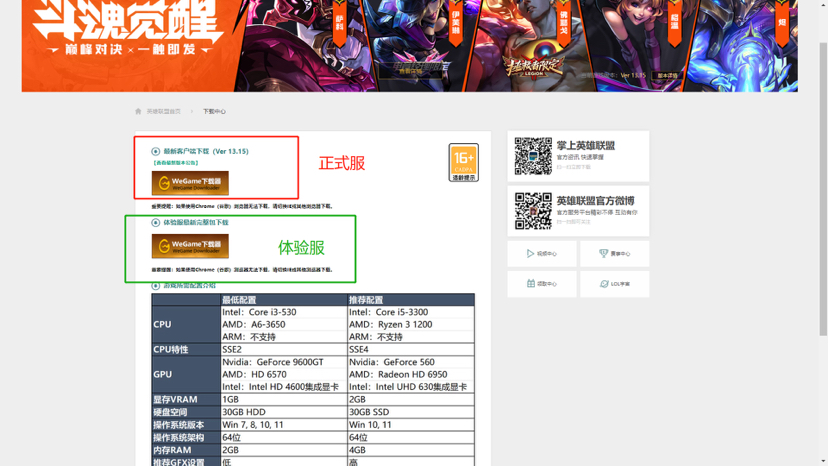Go to homepage via the breadcrumb link
This screenshot has width=828, height=466.
(164, 111)
